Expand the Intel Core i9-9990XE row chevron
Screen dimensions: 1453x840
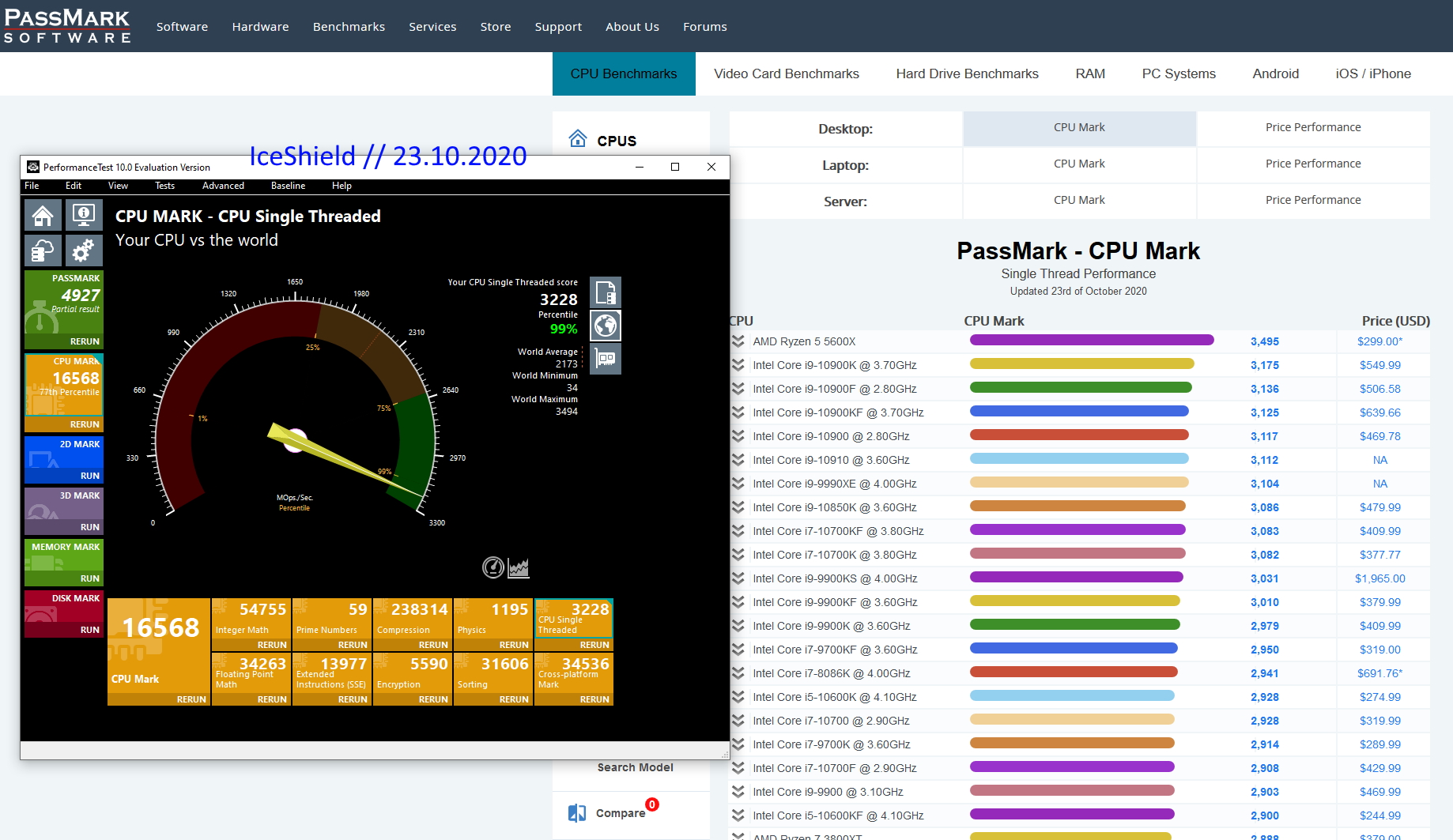738,484
